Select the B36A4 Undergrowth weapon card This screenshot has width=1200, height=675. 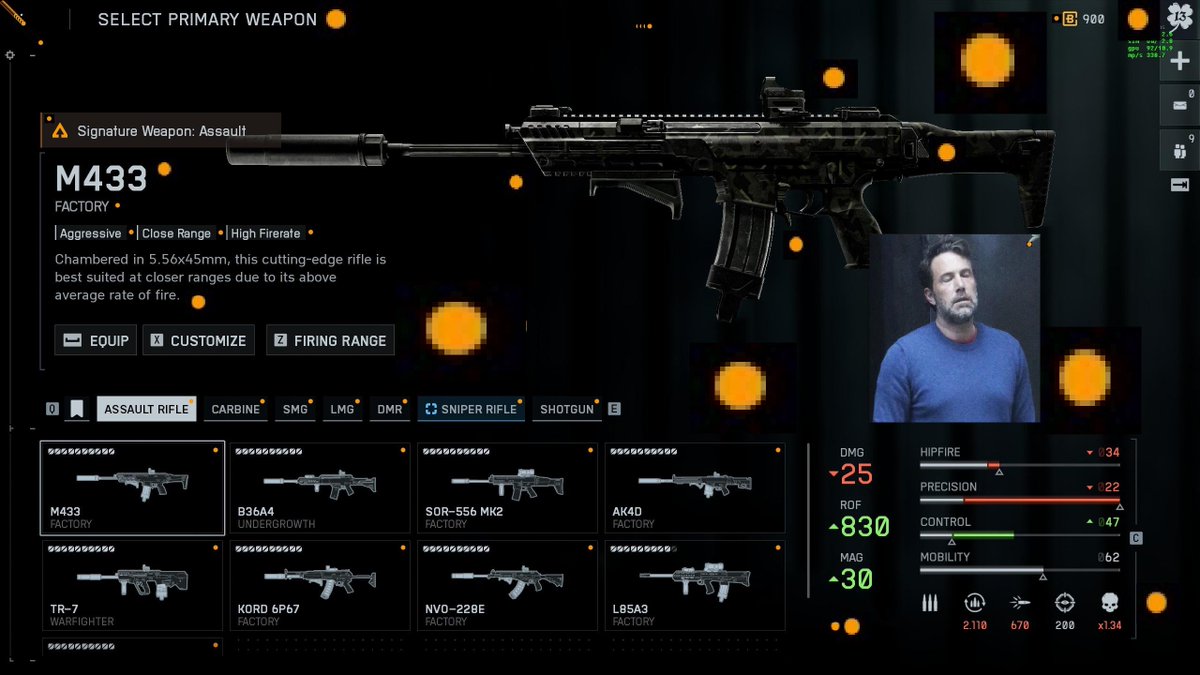click(x=320, y=488)
